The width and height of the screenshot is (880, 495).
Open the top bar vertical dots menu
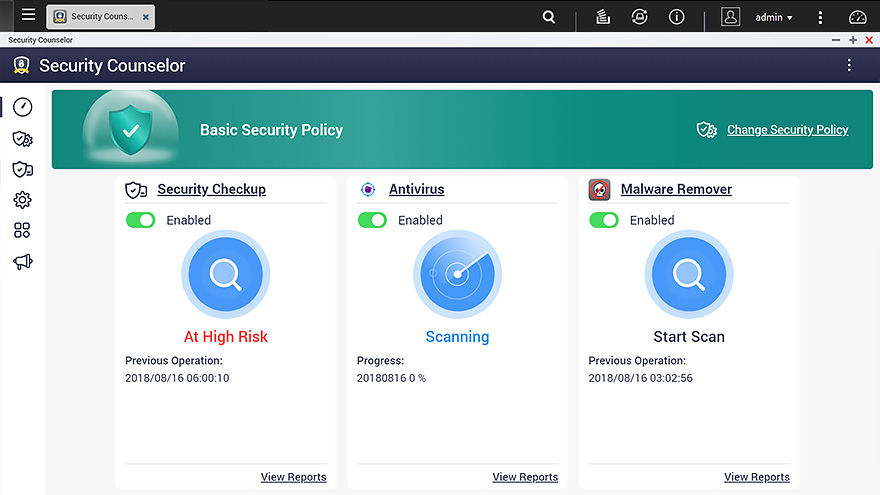click(820, 17)
